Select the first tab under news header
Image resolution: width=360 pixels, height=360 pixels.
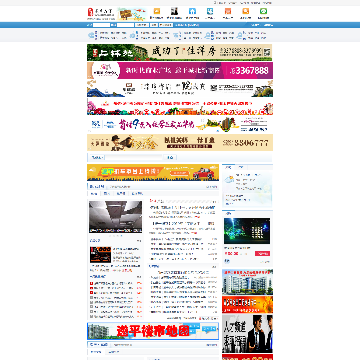click(x=94, y=193)
